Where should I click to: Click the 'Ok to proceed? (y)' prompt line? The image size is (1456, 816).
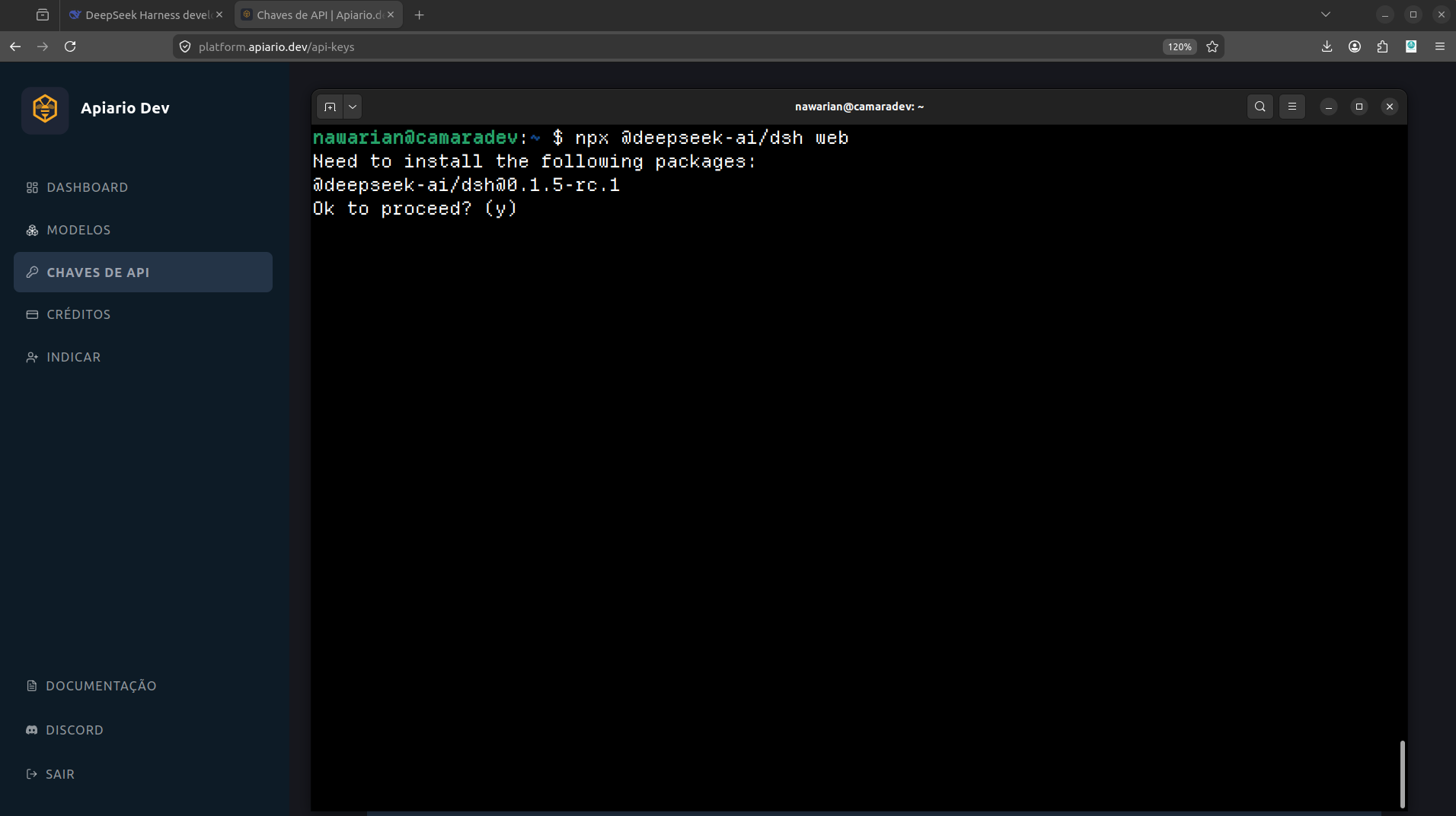(415, 209)
